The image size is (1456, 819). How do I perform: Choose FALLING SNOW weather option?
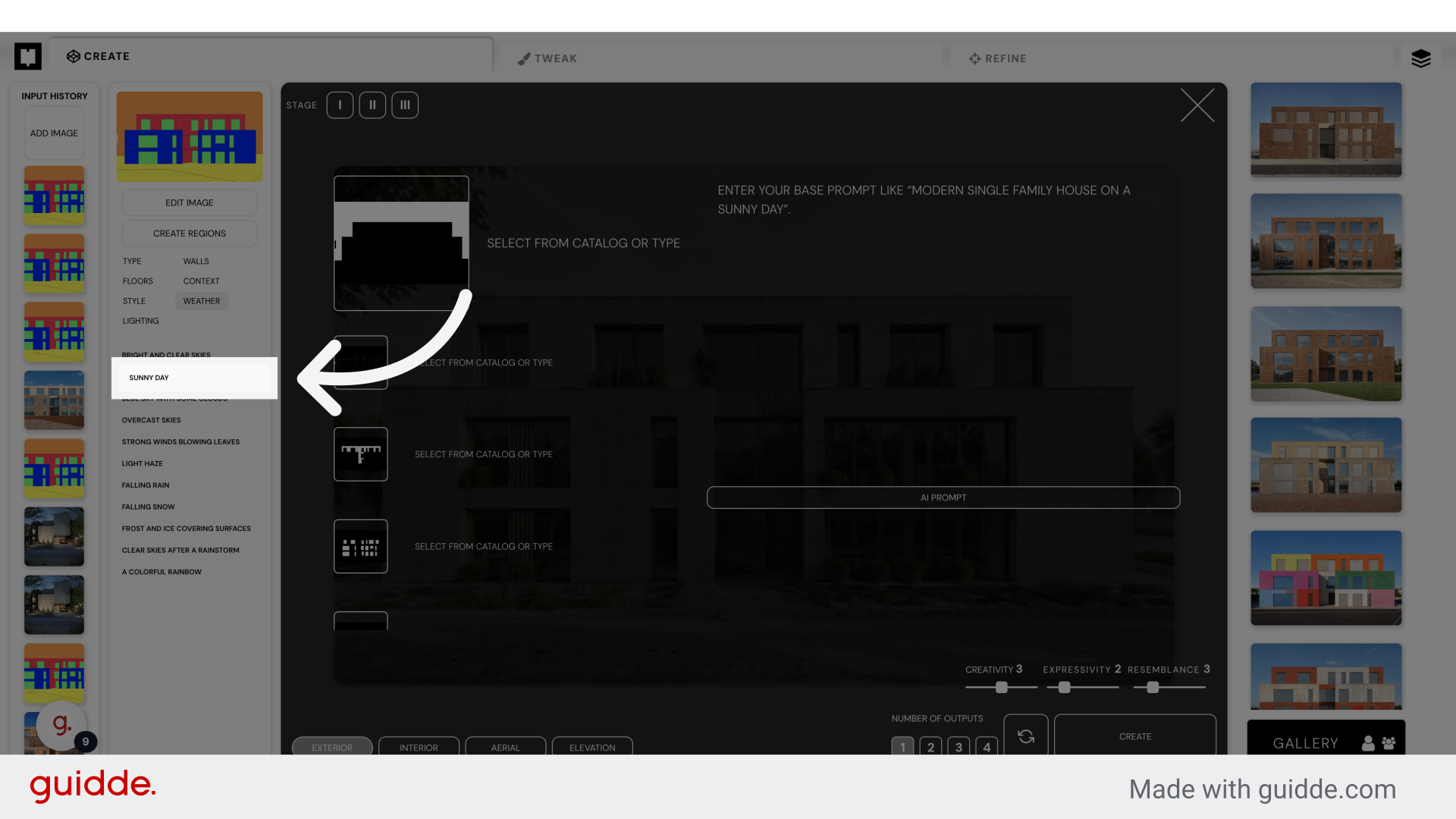148,507
